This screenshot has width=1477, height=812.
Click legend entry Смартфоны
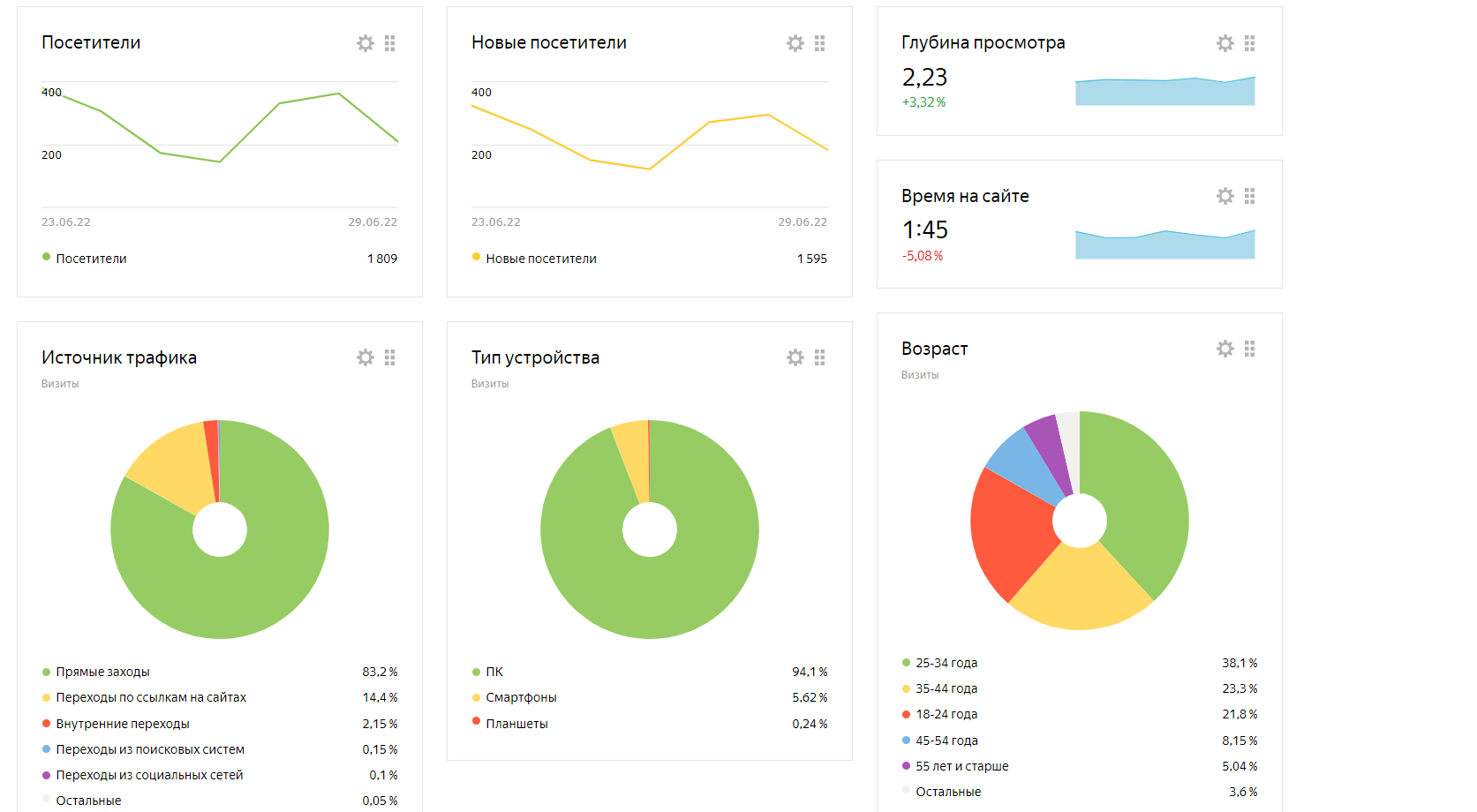(514, 697)
